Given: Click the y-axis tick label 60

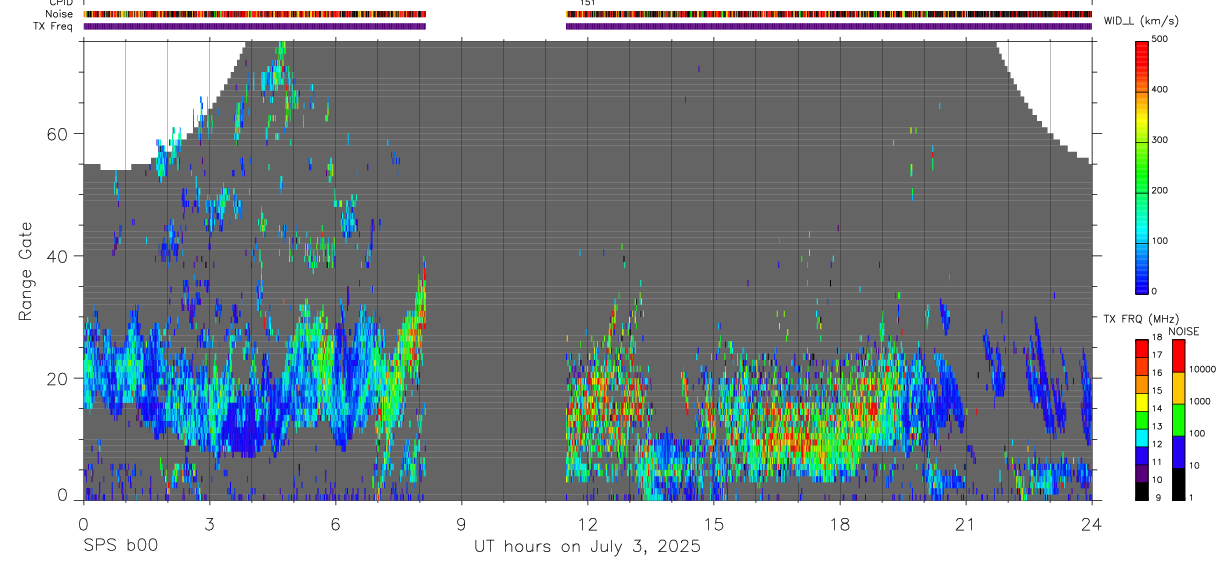Looking at the screenshot, I should (x=57, y=134).
